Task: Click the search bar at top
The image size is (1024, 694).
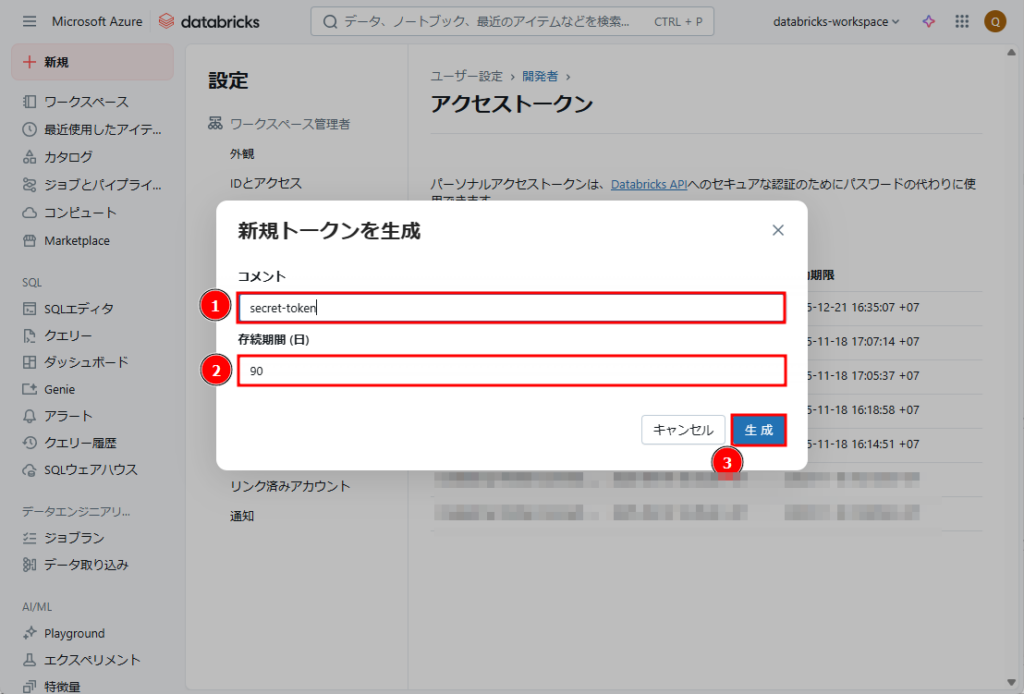Action: pyautogui.click(x=512, y=21)
